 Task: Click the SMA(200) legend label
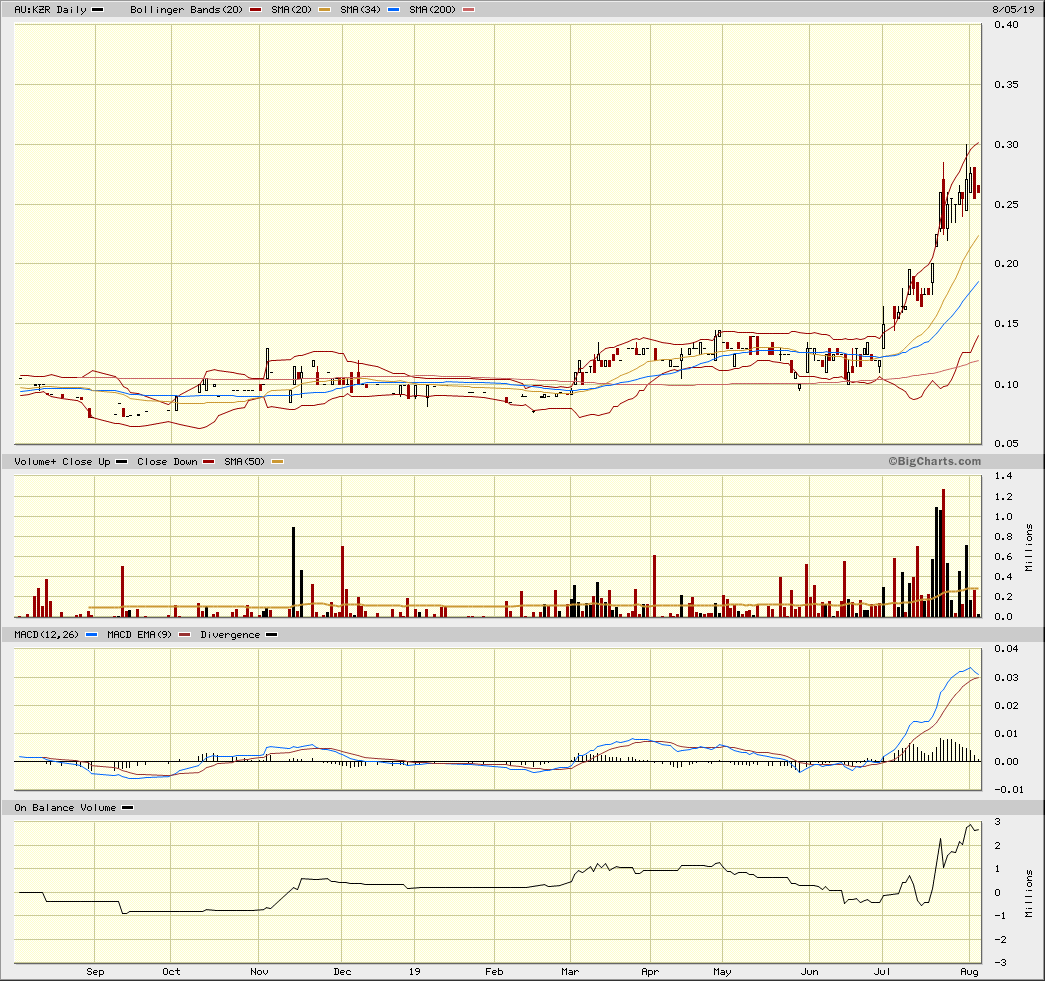pyautogui.click(x=433, y=9)
